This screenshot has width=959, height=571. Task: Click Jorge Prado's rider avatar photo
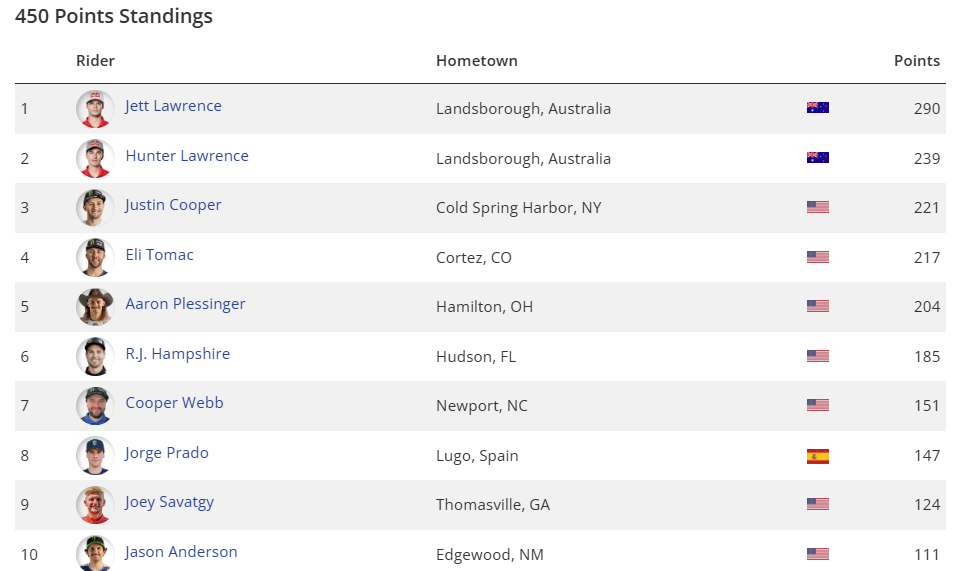click(x=95, y=455)
